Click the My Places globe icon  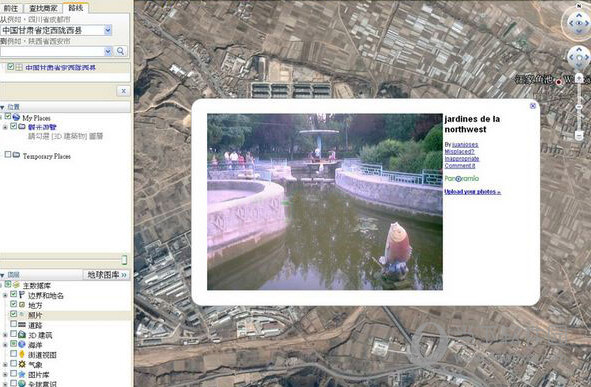pyautogui.click(x=16, y=117)
